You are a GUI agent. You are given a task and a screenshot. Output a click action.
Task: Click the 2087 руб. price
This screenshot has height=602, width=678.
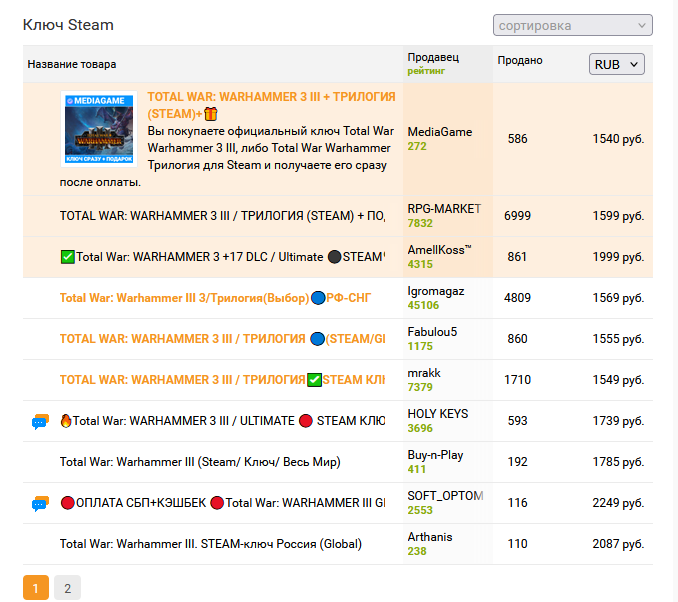[618, 544]
